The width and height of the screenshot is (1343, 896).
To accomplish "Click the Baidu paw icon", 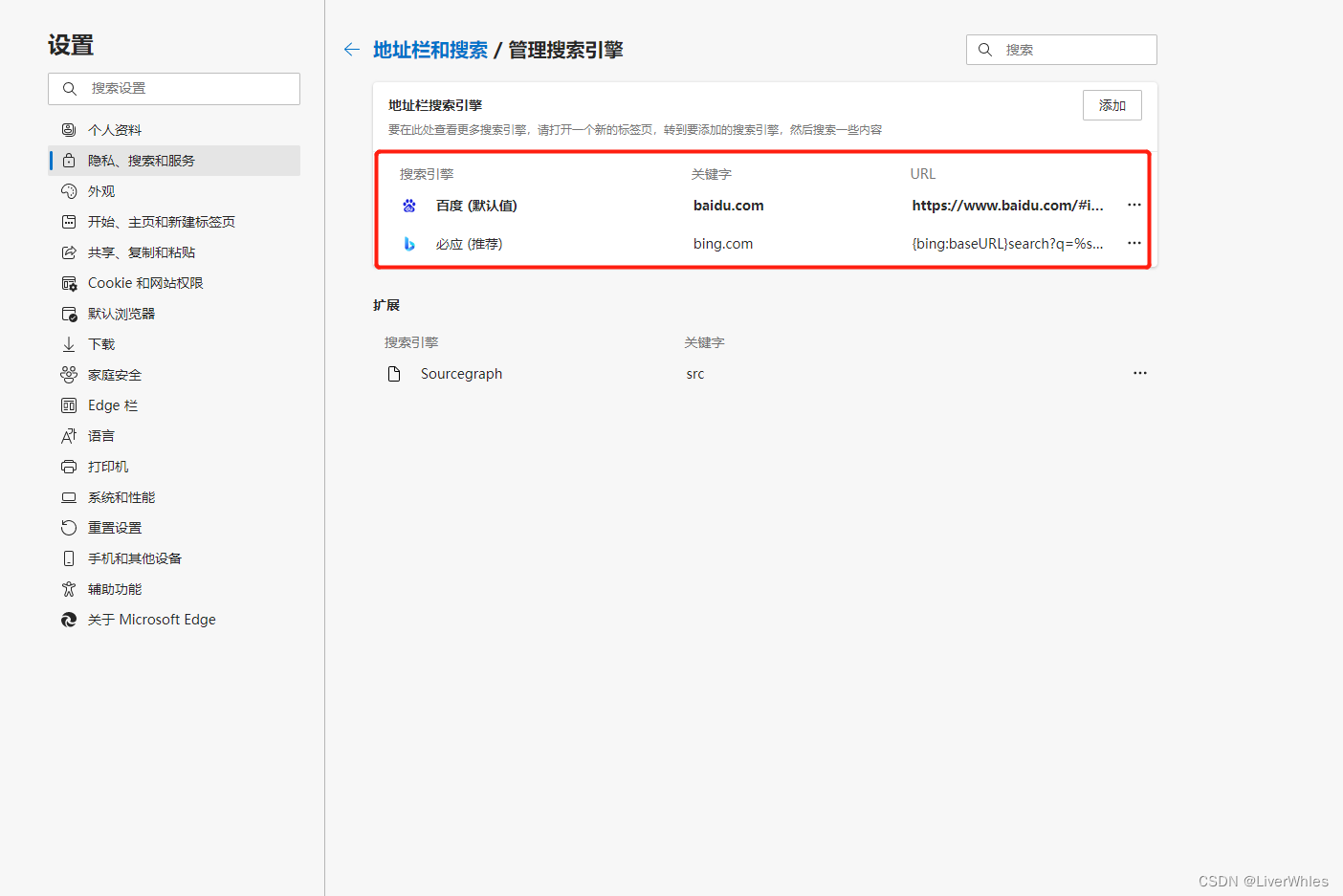I will click(x=409, y=206).
